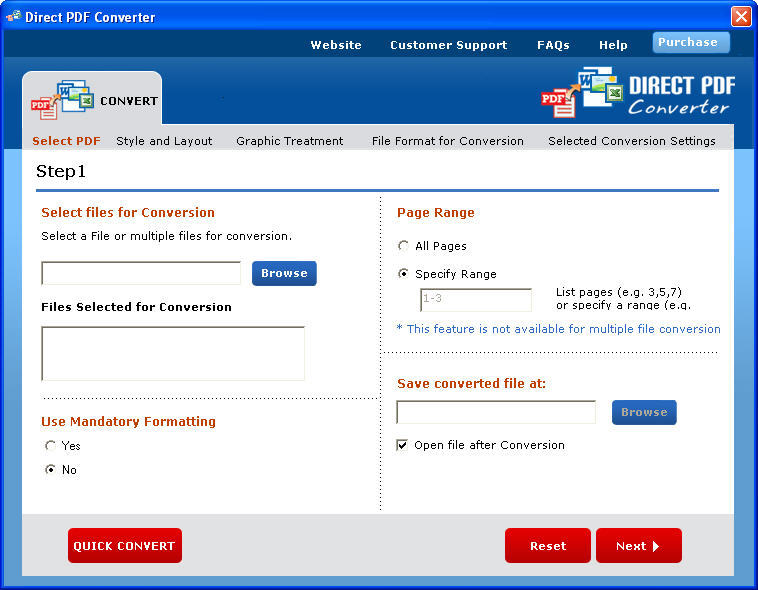The width and height of the screenshot is (758, 590).
Task: Click the Direct PDF Converter title bar icon
Action: [14, 16]
